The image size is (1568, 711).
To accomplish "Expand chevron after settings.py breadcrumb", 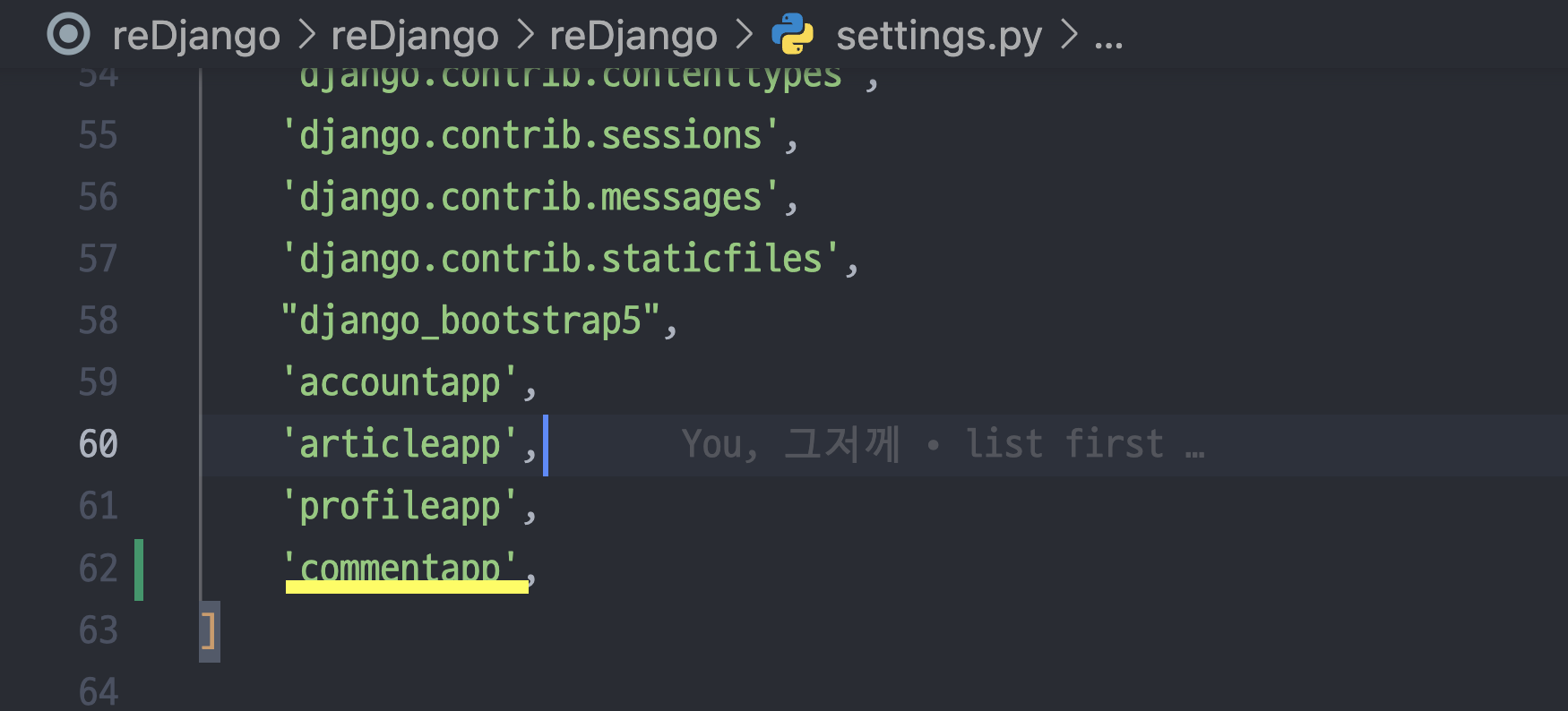I will tap(1069, 36).
